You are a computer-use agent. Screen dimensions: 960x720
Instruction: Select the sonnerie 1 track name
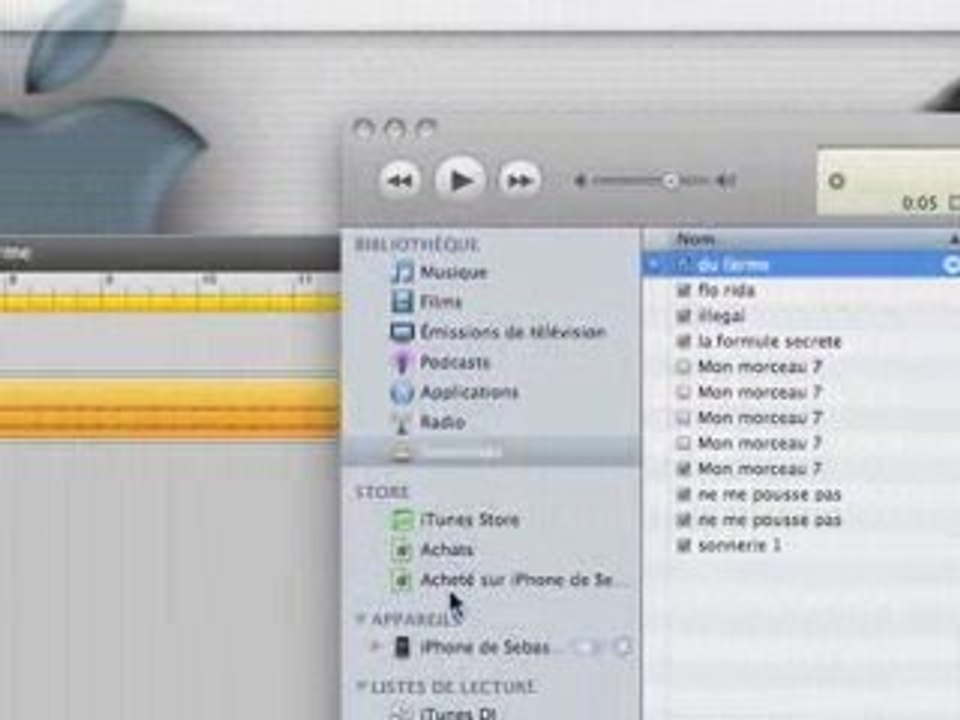[739, 545]
